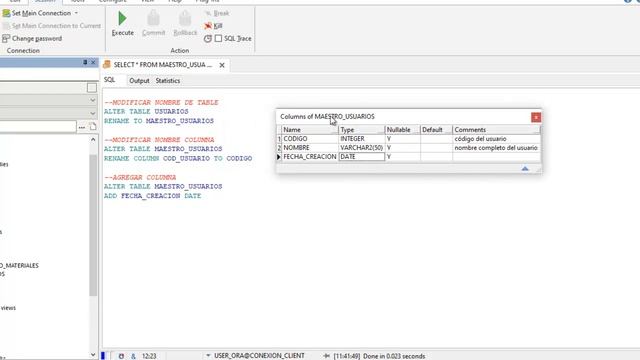Close the SELECT * FROM MAESTRO_USUA tab

click(222, 65)
